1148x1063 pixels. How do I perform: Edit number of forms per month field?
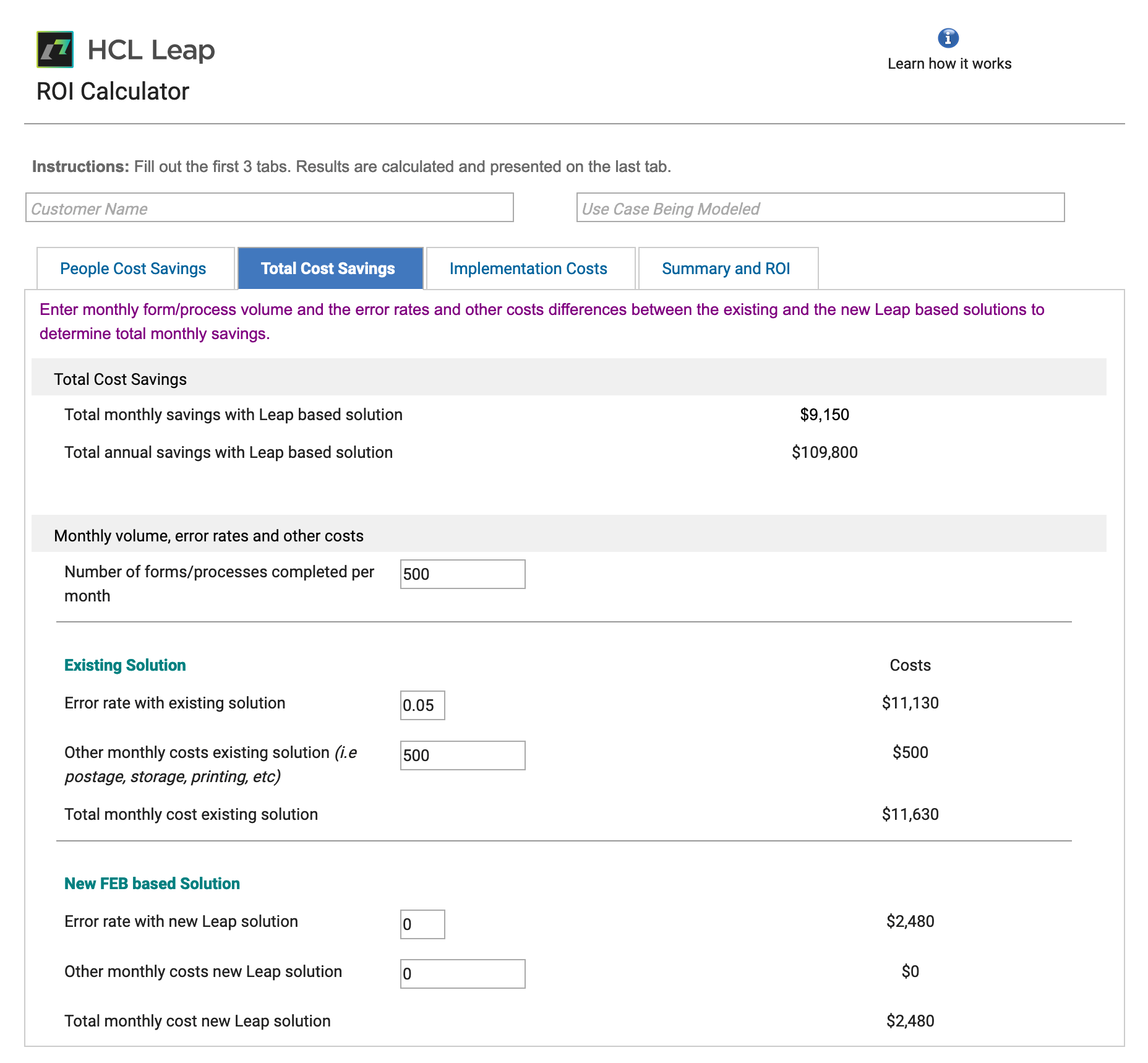pos(463,574)
